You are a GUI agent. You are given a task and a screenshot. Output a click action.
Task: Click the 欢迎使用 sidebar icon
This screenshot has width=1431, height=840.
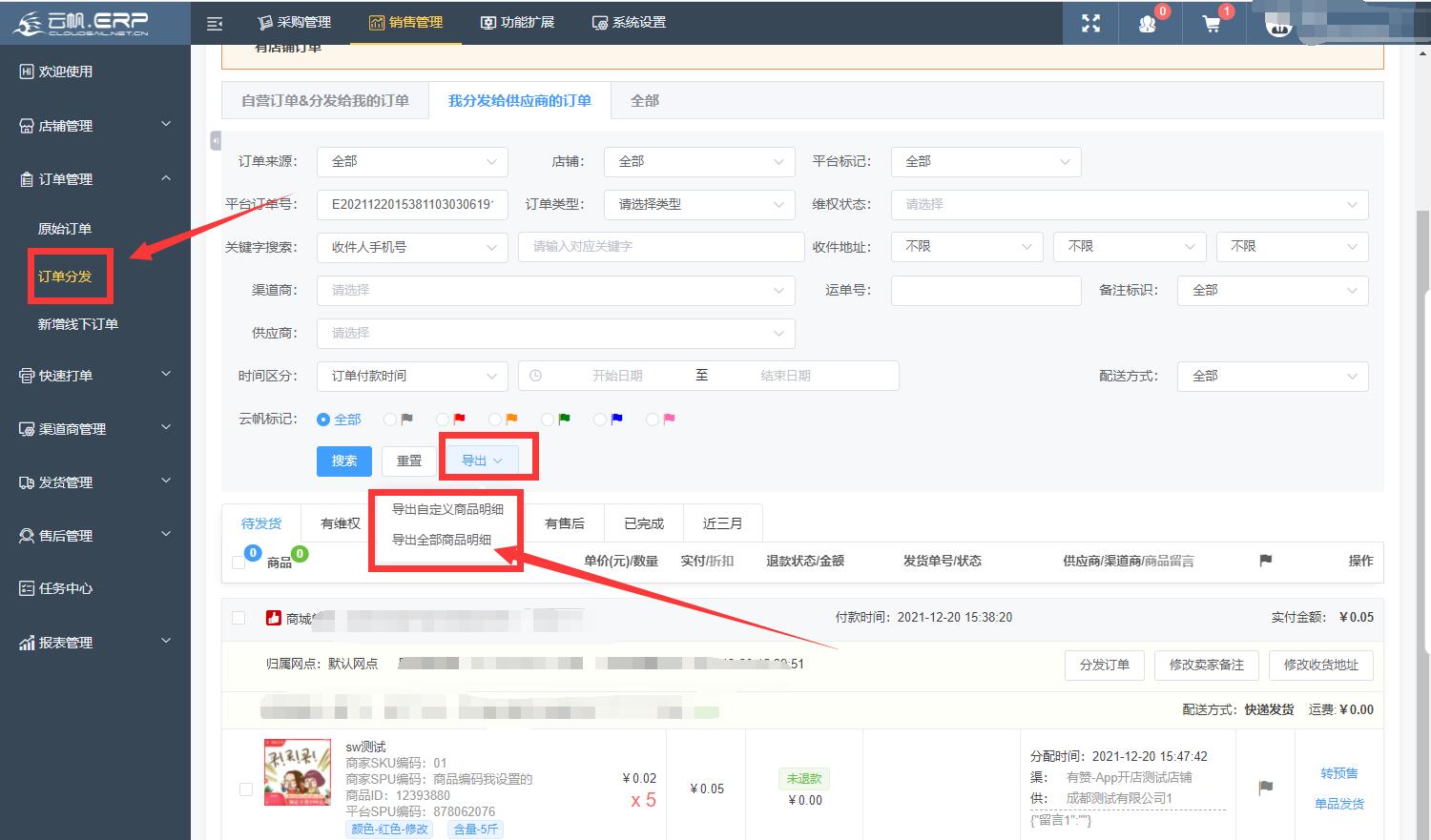pos(27,72)
